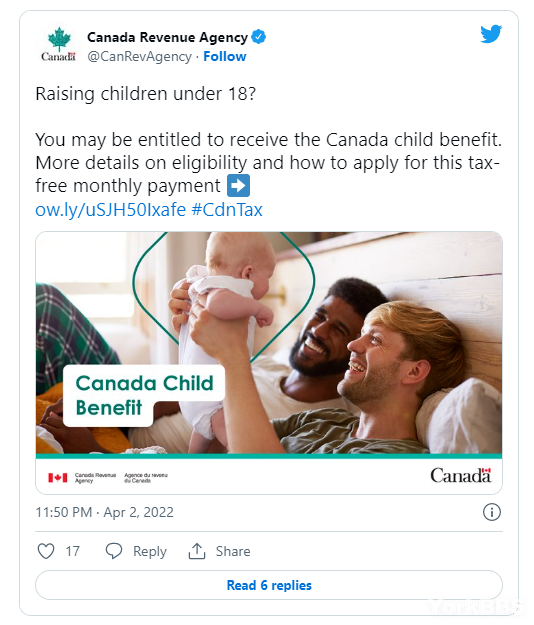Open the Canada Child Benefit image
This screenshot has height=625, width=534.
[x=269, y=363]
